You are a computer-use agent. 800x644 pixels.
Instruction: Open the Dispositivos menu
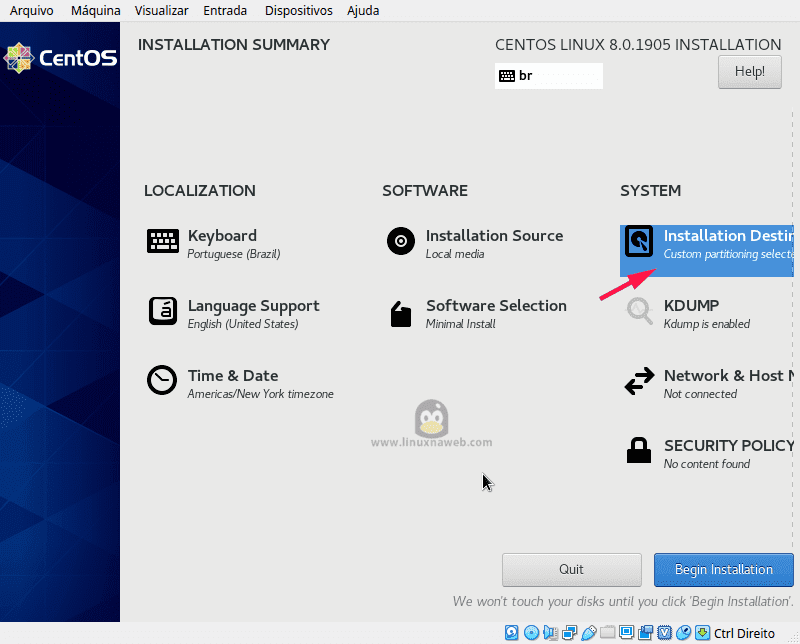point(298,11)
